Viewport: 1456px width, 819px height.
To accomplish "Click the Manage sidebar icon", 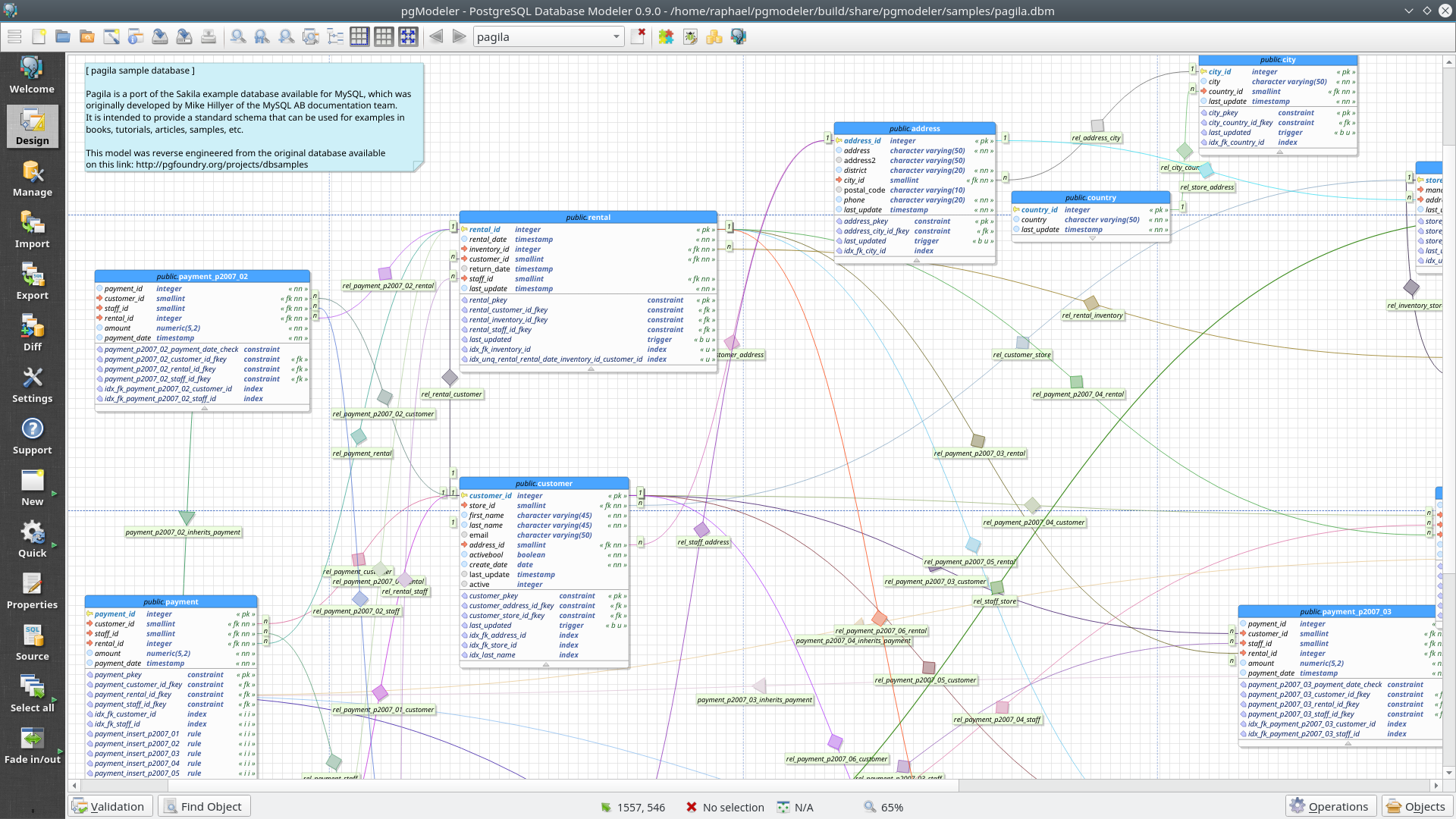I will [32, 178].
